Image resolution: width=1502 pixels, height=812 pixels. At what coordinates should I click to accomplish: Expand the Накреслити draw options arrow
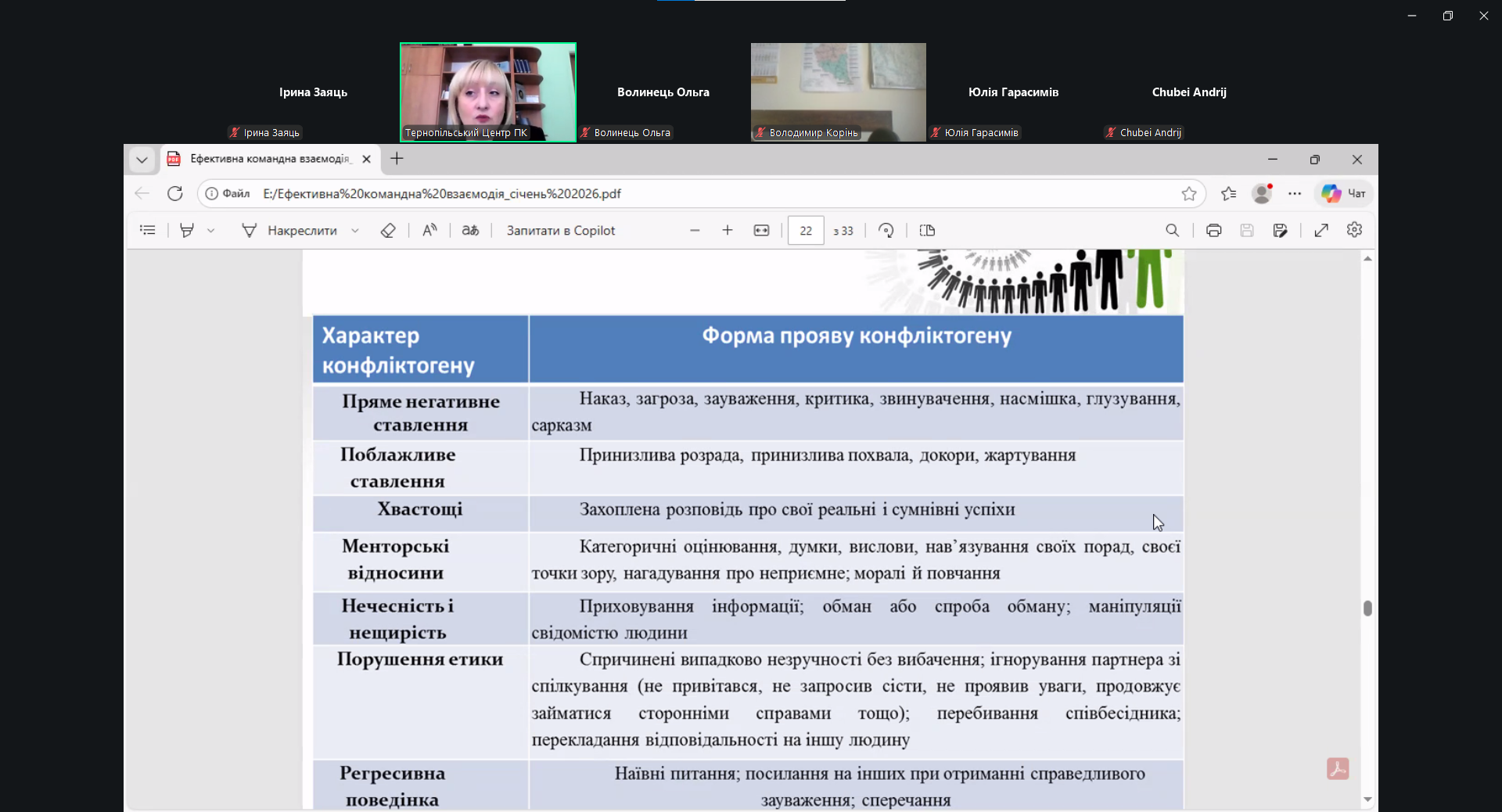point(355,230)
